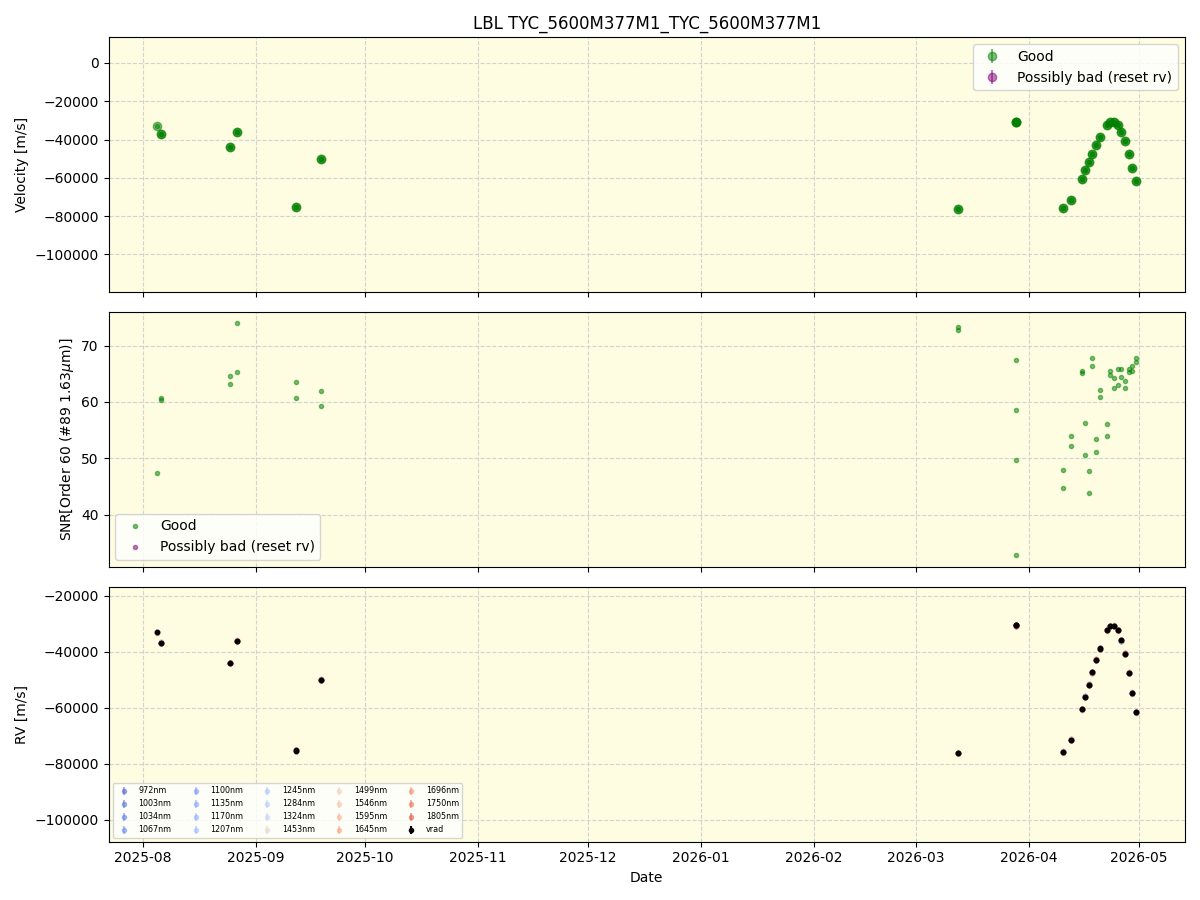Click the 1245nm legend marker
The image size is (1200, 900).
pos(267,791)
